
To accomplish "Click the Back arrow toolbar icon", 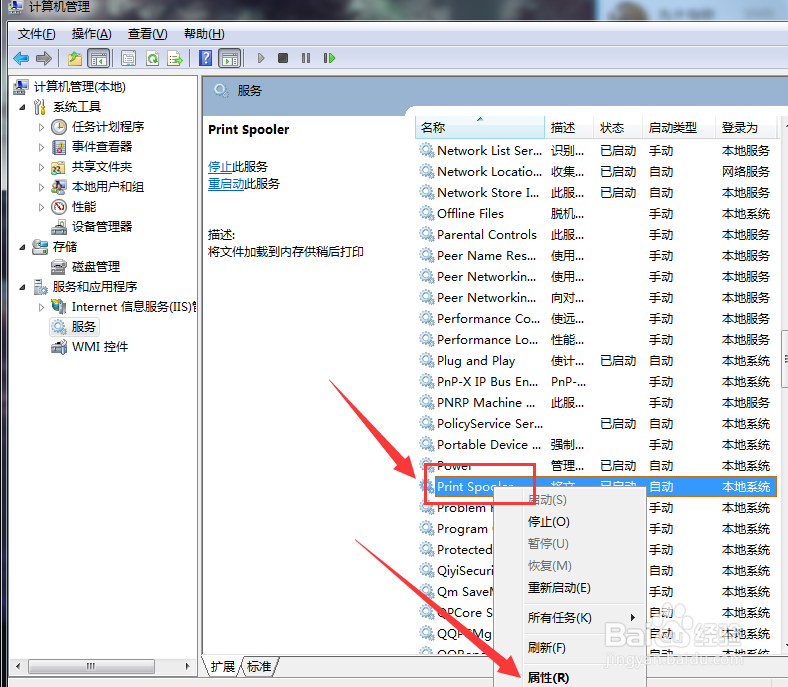I will 21,58.
